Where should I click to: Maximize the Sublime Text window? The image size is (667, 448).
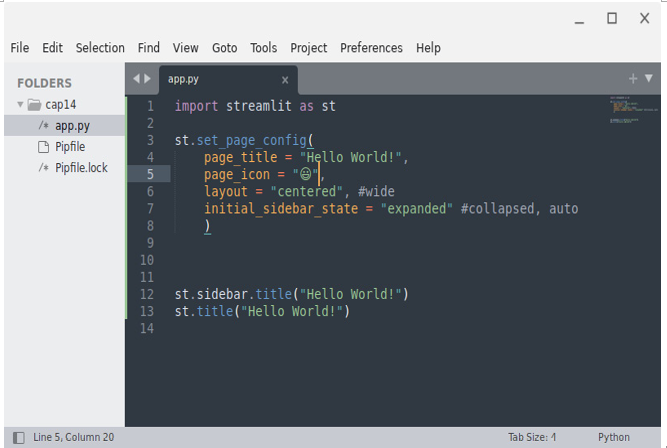point(612,18)
